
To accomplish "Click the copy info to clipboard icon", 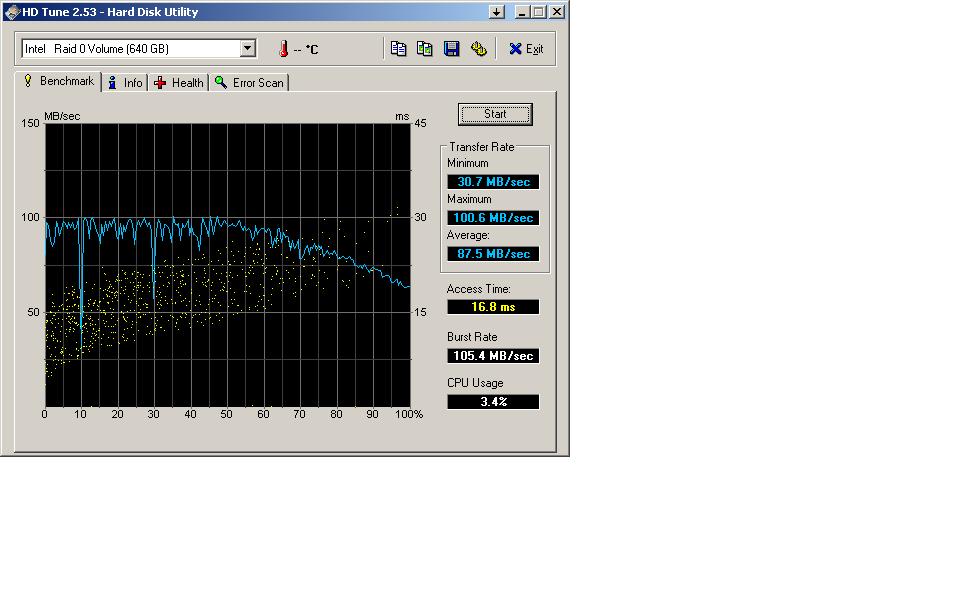I will (398, 48).
